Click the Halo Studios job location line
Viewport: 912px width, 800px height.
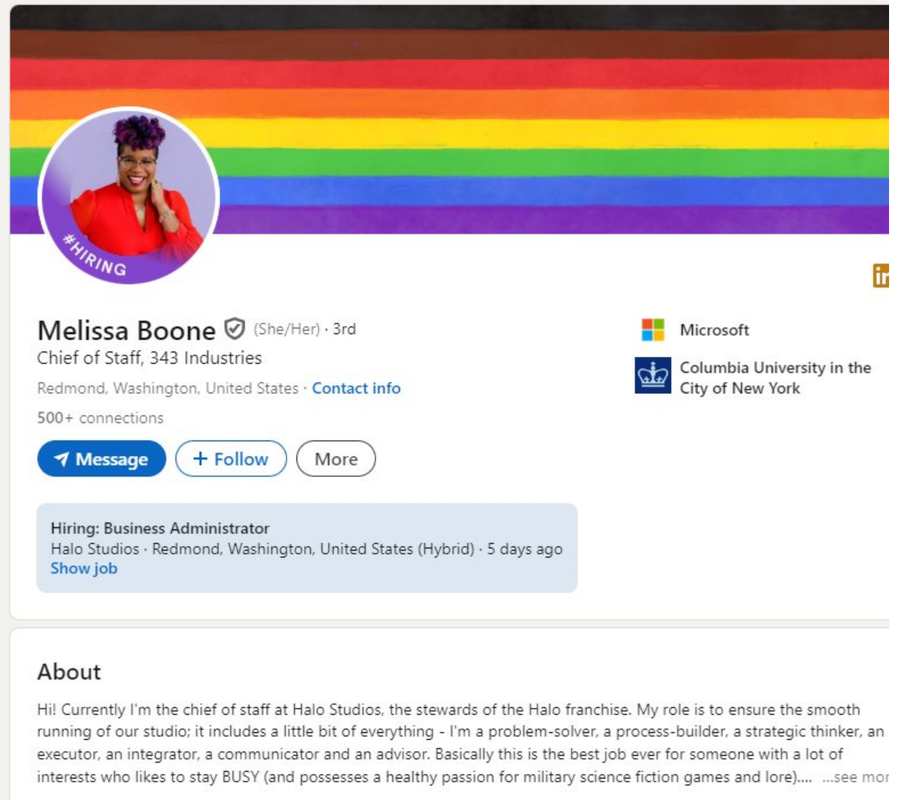tap(307, 549)
